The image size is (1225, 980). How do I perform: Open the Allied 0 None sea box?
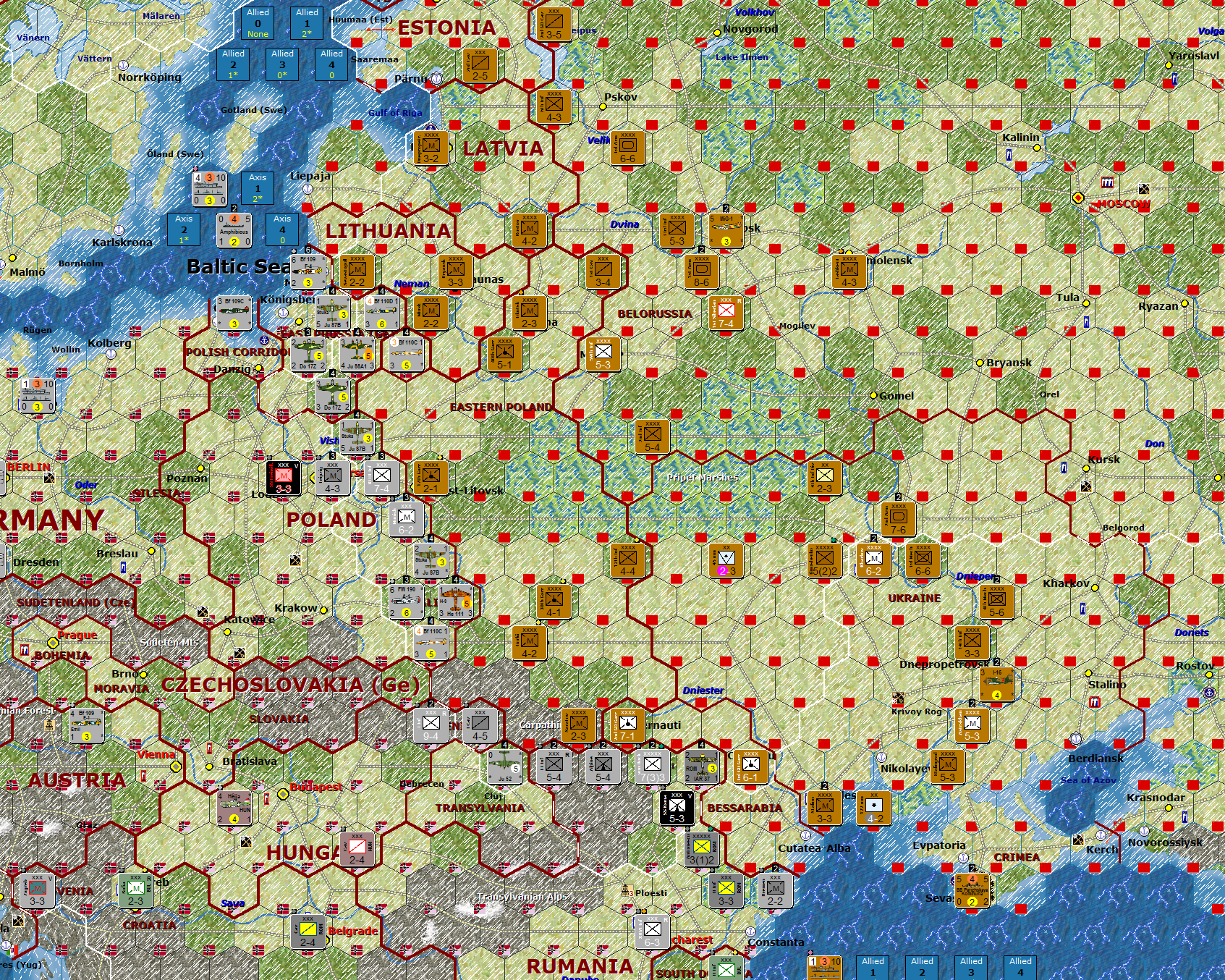point(258,23)
